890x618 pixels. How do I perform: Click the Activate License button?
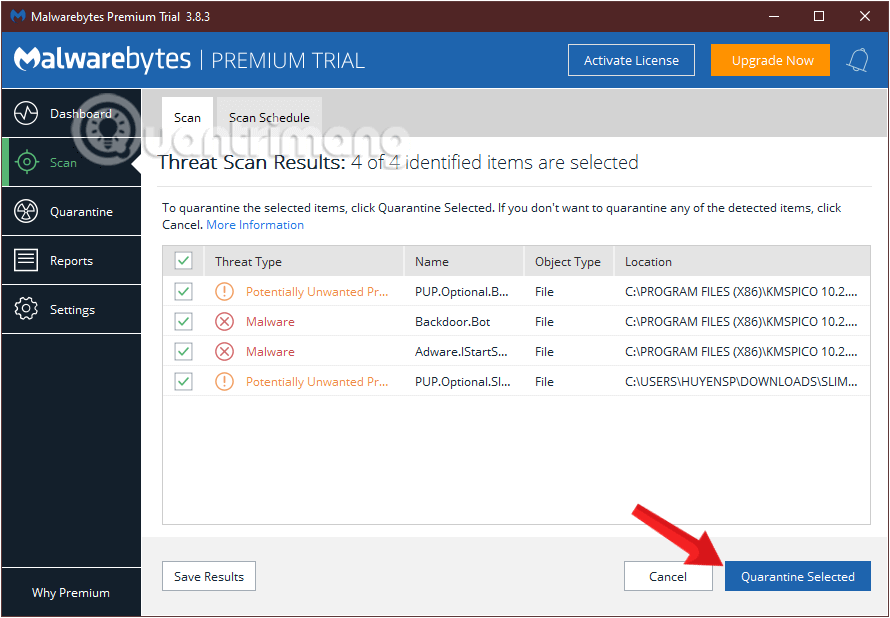click(631, 60)
